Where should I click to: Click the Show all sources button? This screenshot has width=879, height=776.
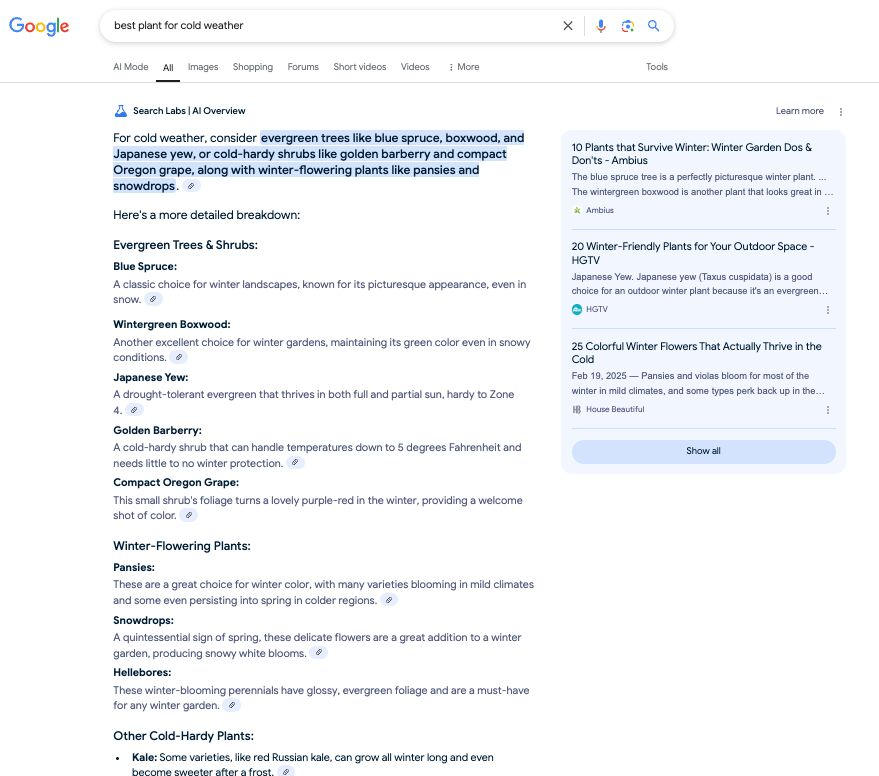(x=704, y=451)
